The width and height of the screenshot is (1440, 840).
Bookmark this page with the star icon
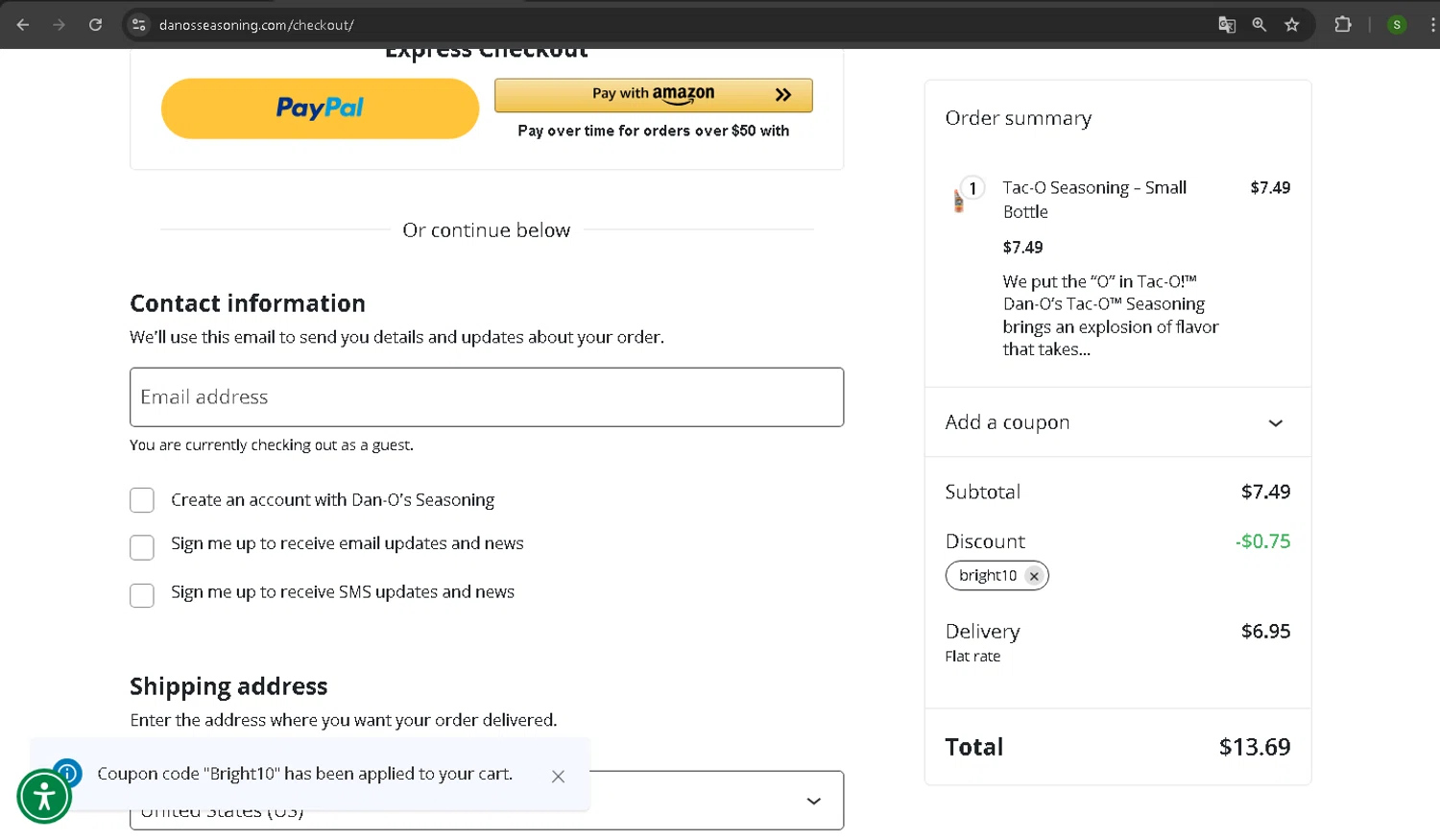coord(1292,25)
